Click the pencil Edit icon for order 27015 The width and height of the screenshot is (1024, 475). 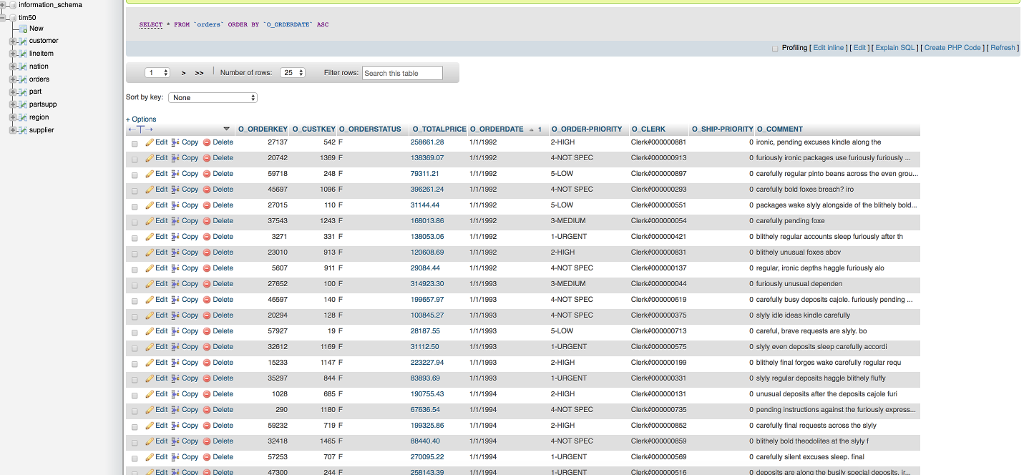150,205
